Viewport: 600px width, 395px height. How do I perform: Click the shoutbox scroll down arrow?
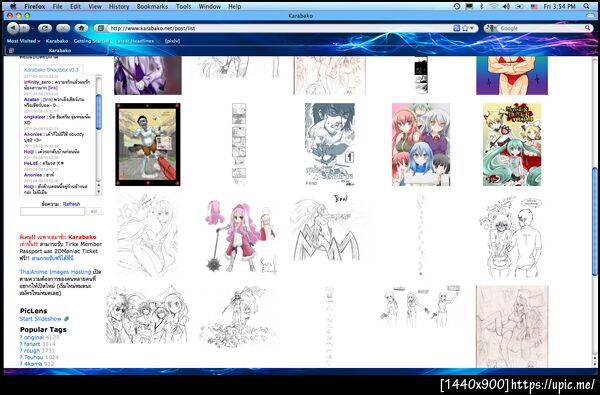(x=98, y=191)
